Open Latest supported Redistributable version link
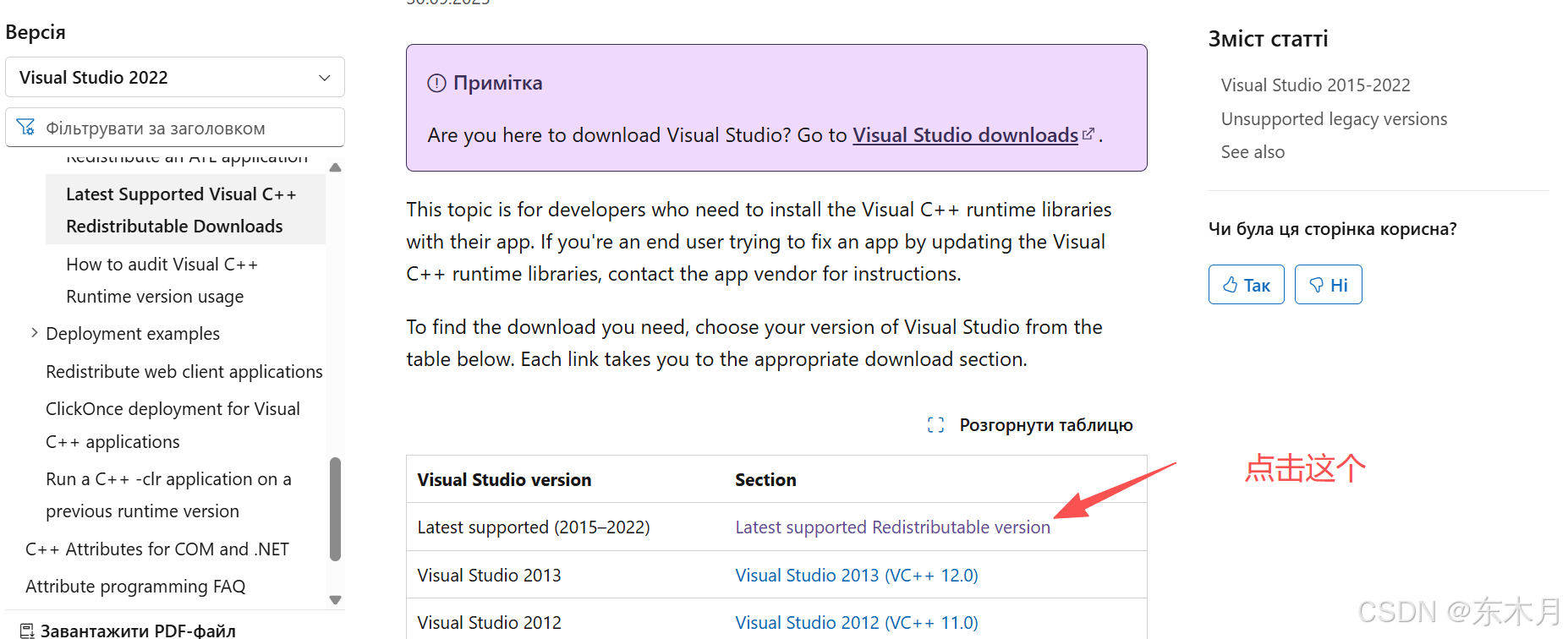 (x=892, y=527)
